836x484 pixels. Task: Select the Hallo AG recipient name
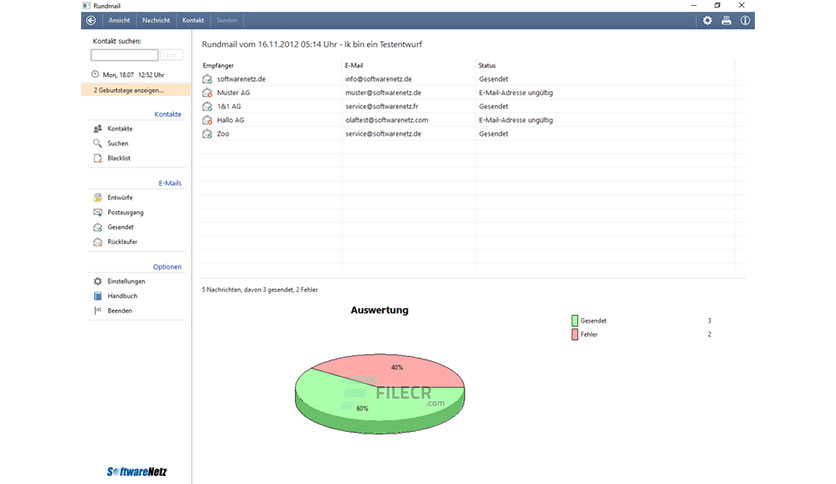[x=230, y=120]
